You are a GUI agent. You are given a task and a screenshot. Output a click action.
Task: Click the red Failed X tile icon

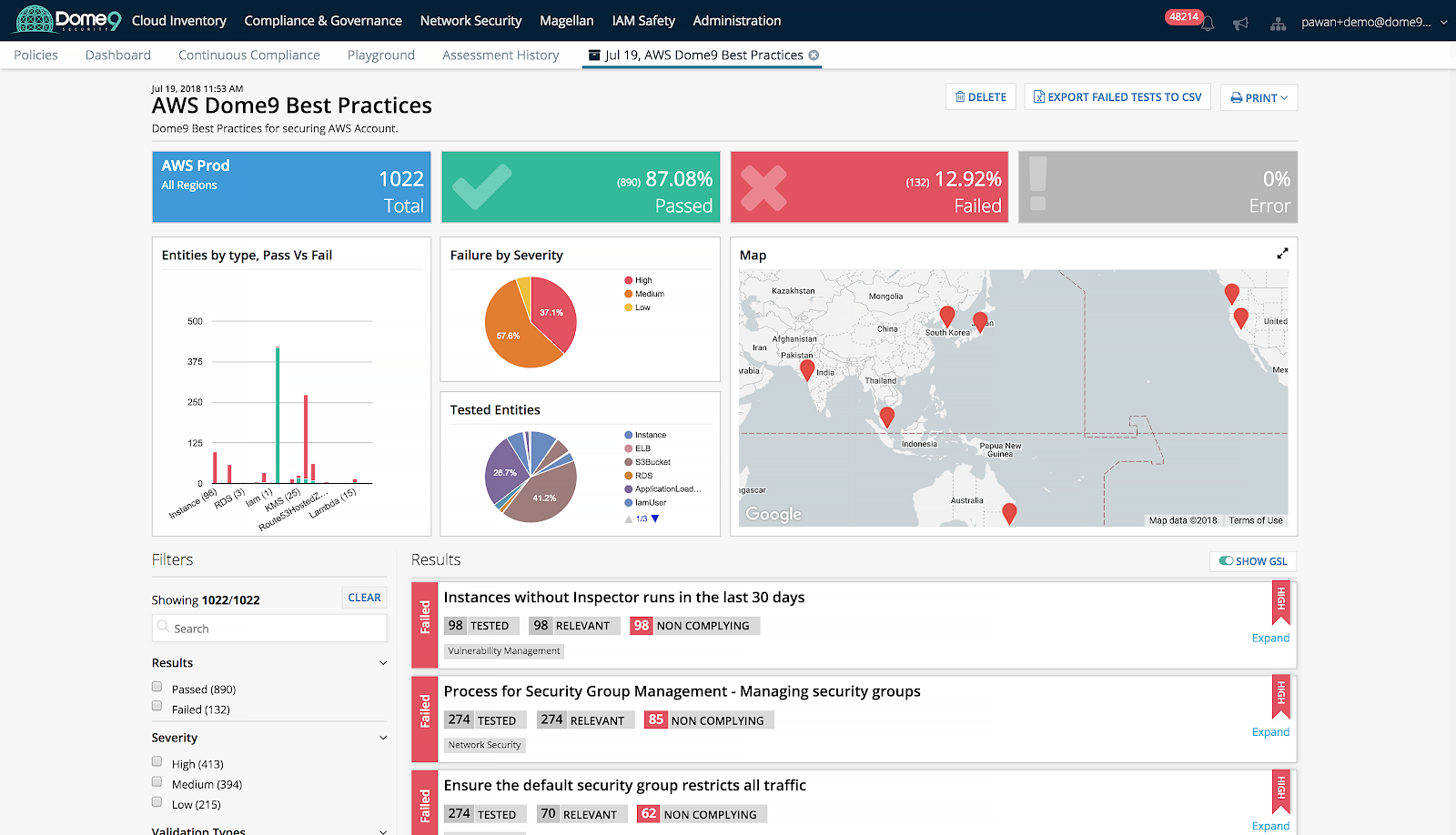click(763, 187)
